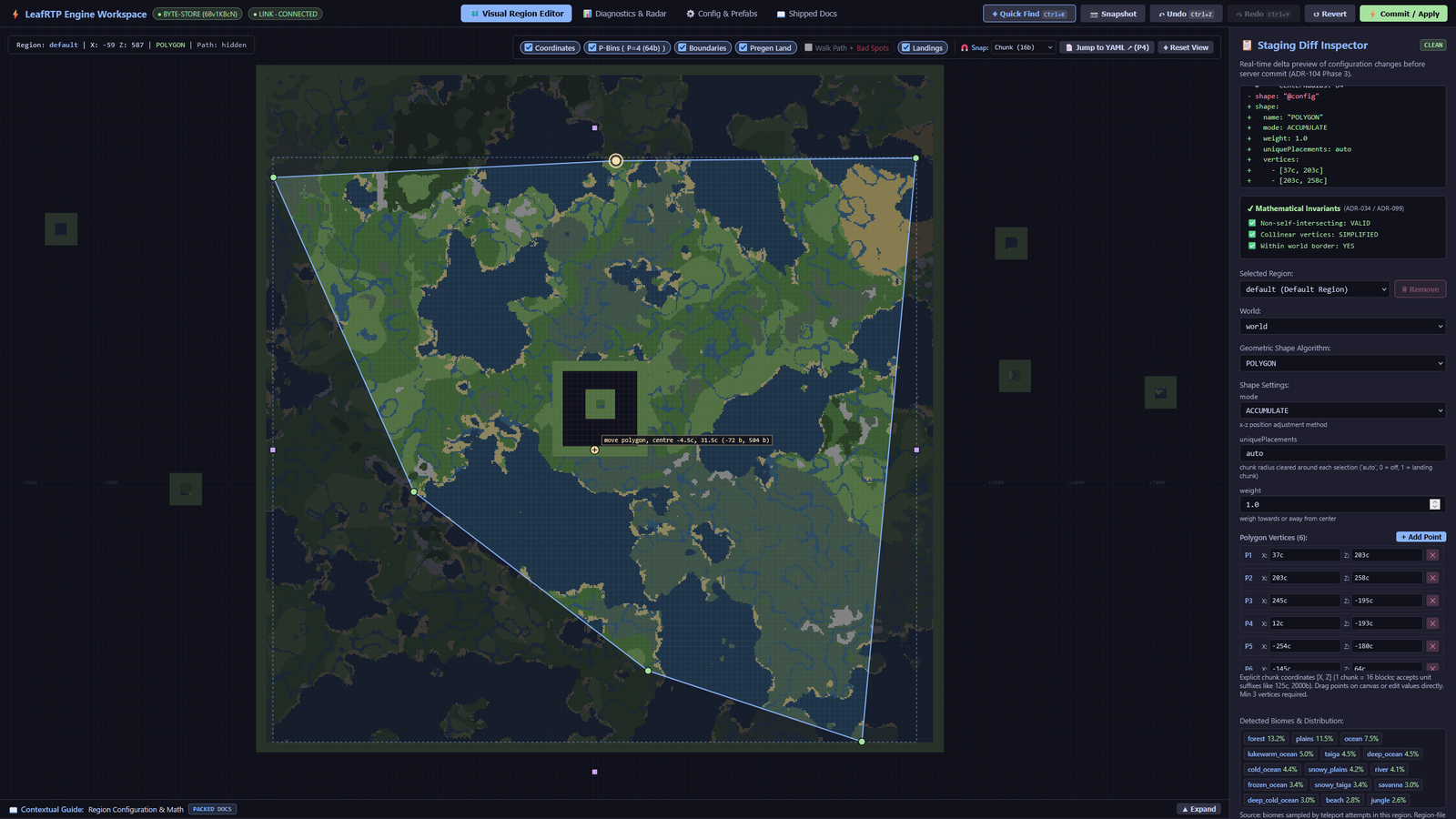Switch to Visual Region Editor tab
The height and width of the screenshot is (819, 1456).
pyautogui.click(x=516, y=14)
